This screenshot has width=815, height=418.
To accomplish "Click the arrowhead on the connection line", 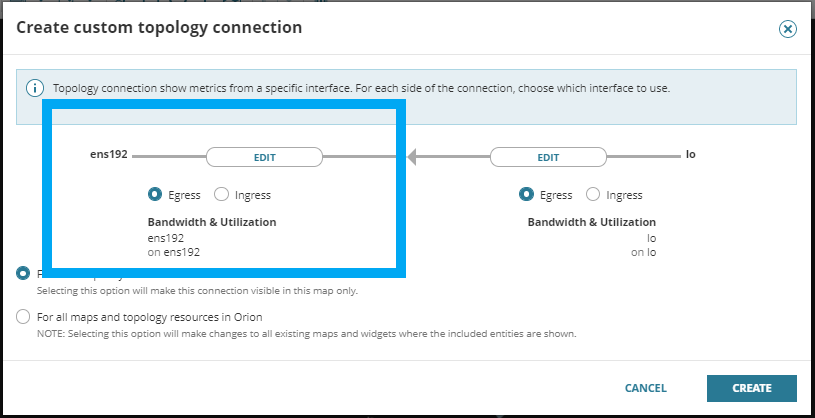I will point(412,156).
